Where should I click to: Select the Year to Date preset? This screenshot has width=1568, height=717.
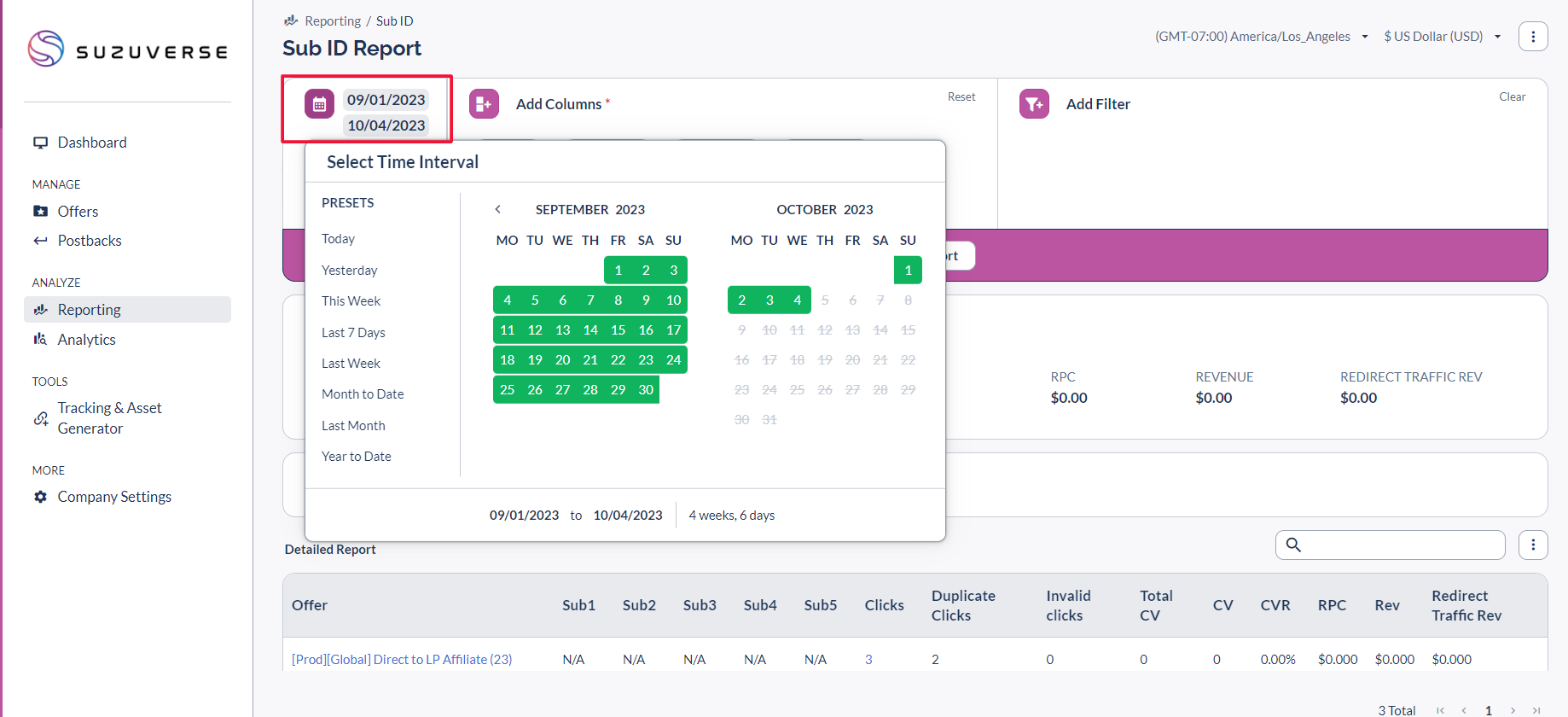[x=357, y=457]
